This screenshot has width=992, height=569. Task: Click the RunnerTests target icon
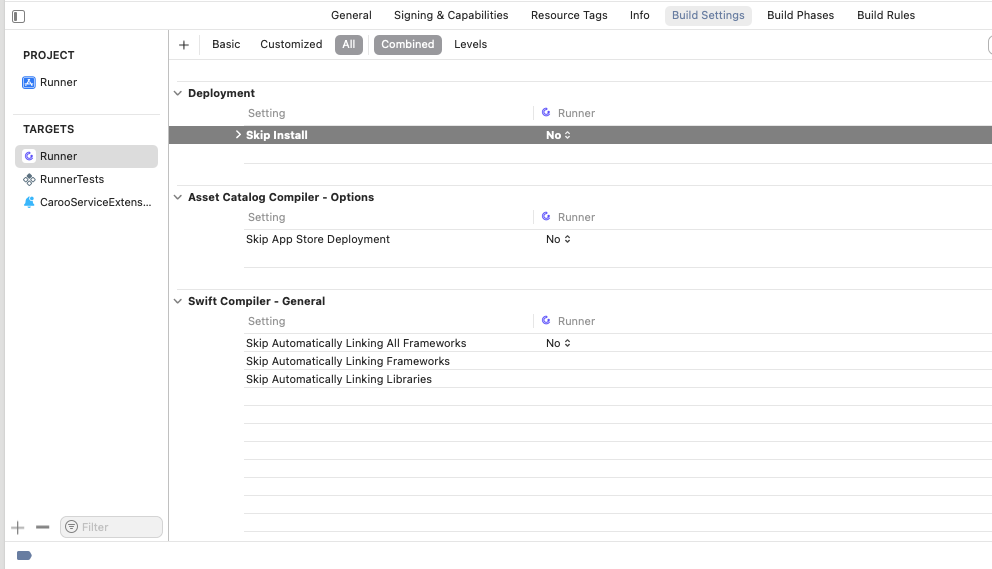pos(28,179)
